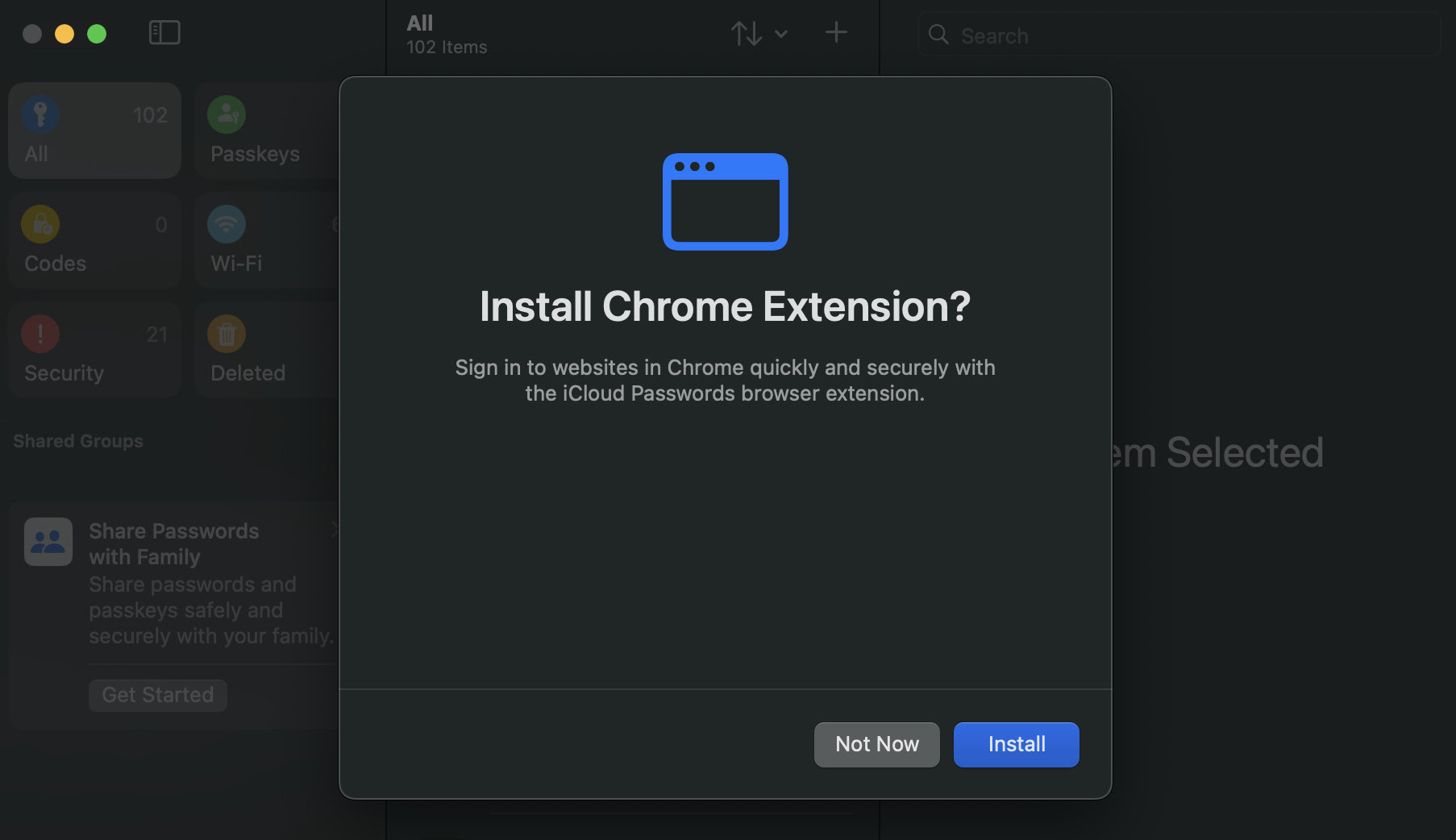Click the Wi-Fi category icon
Image resolution: width=1456 pixels, height=840 pixels.
pyautogui.click(x=227, y=224)
